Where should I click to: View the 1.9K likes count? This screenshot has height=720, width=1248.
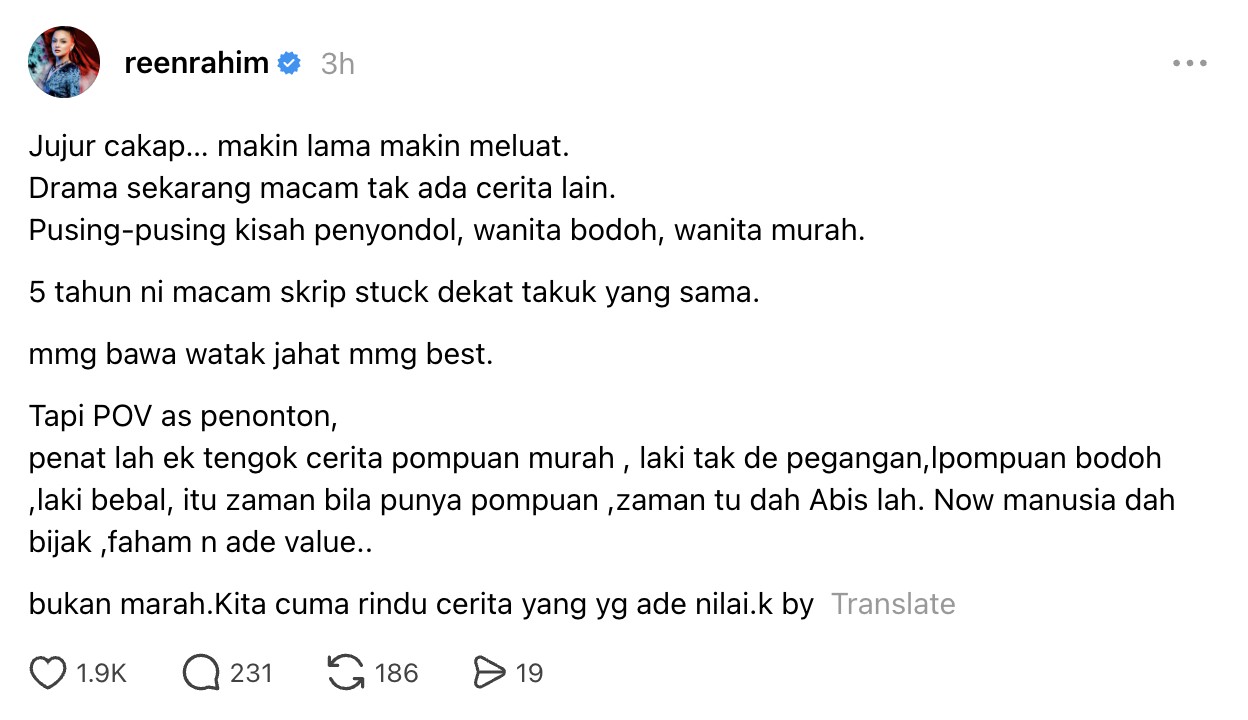[102, 673]
